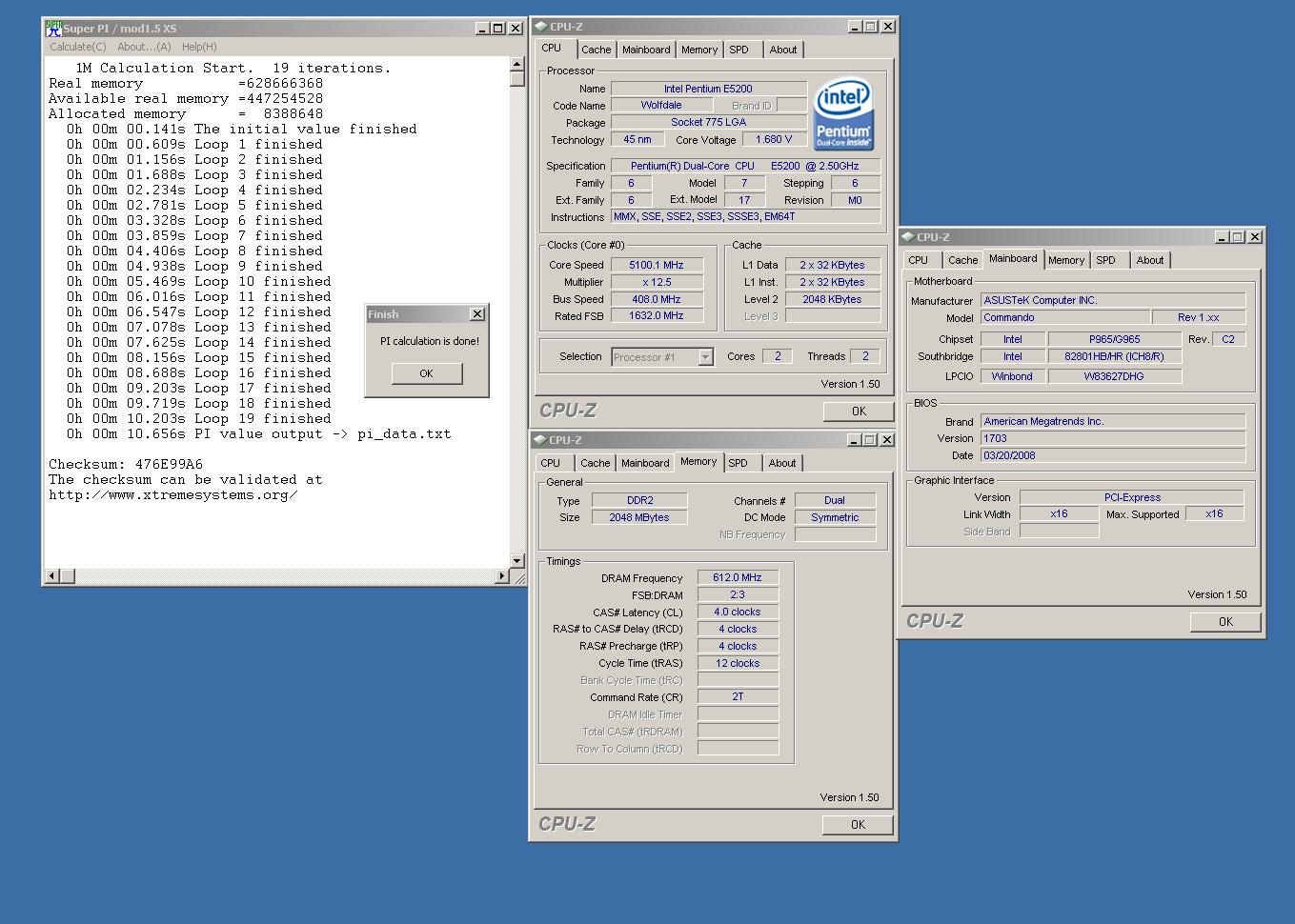Click OK in the CPU-Z Mainboard window
The height and width of the screenshot is (924, 1295).
click(x=1225, y=622)
